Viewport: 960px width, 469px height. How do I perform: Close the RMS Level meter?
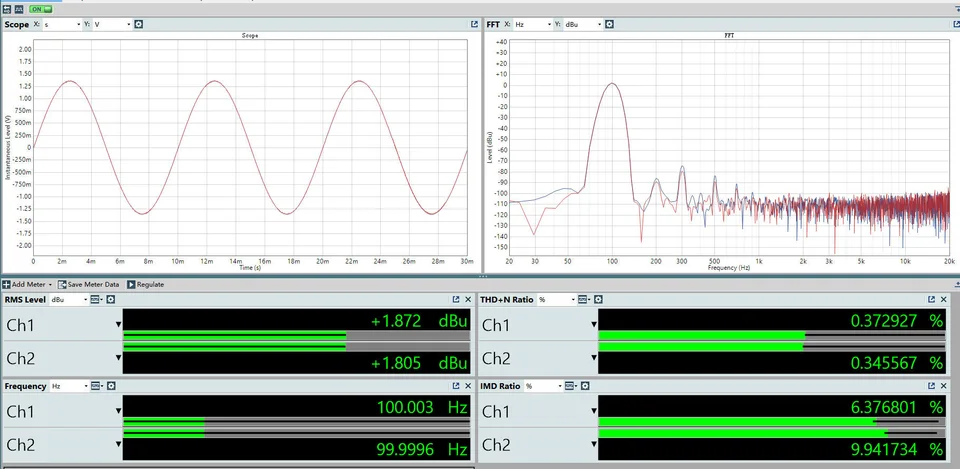pos(468,299)
